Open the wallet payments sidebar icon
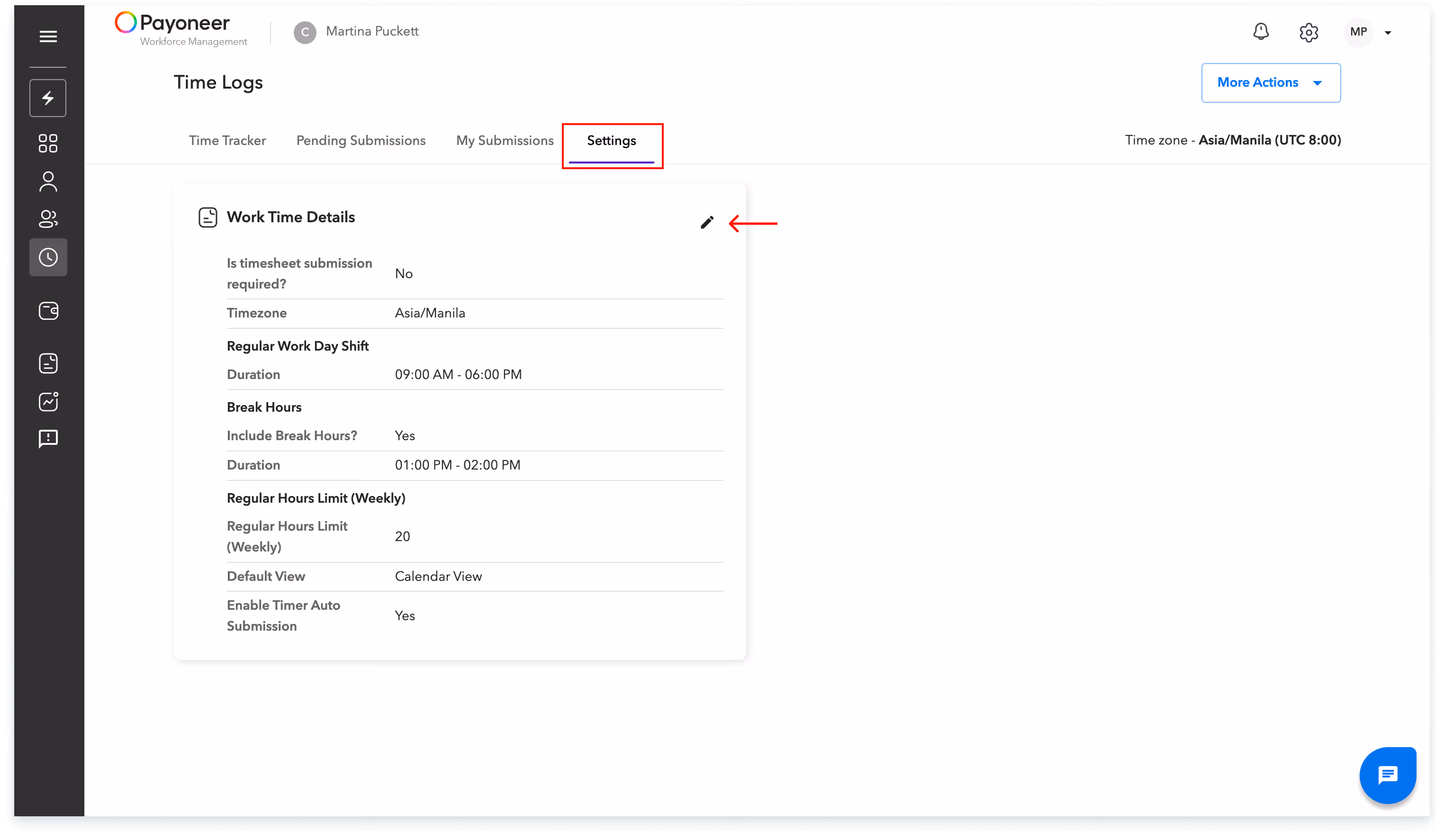This screenshot has width=1444, height=840. [x=48, y=311]
